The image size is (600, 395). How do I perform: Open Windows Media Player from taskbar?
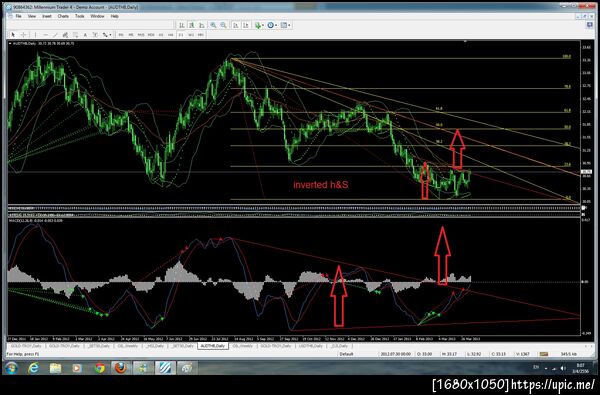tap(77, 368)
